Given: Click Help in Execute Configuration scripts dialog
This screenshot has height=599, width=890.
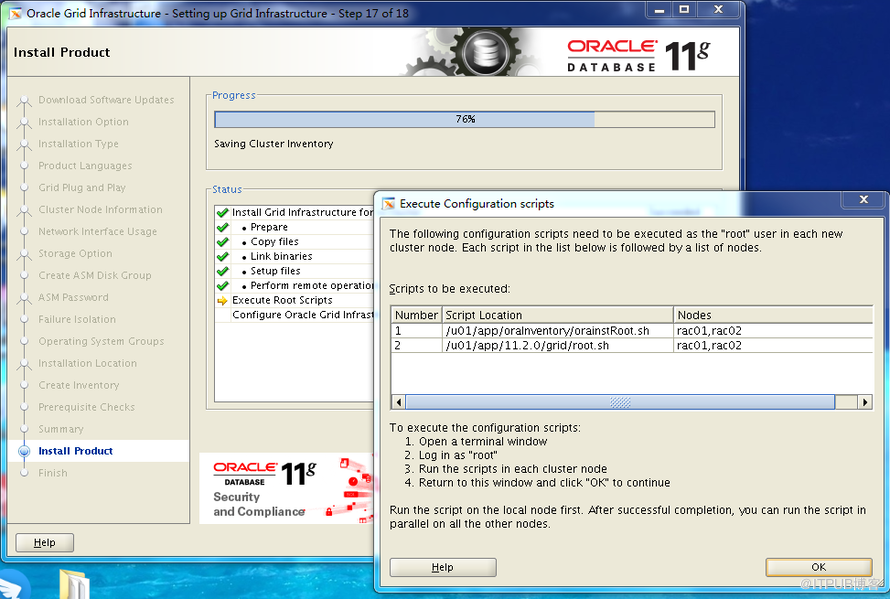Looking at the screenshot, I should coord(443,567).
